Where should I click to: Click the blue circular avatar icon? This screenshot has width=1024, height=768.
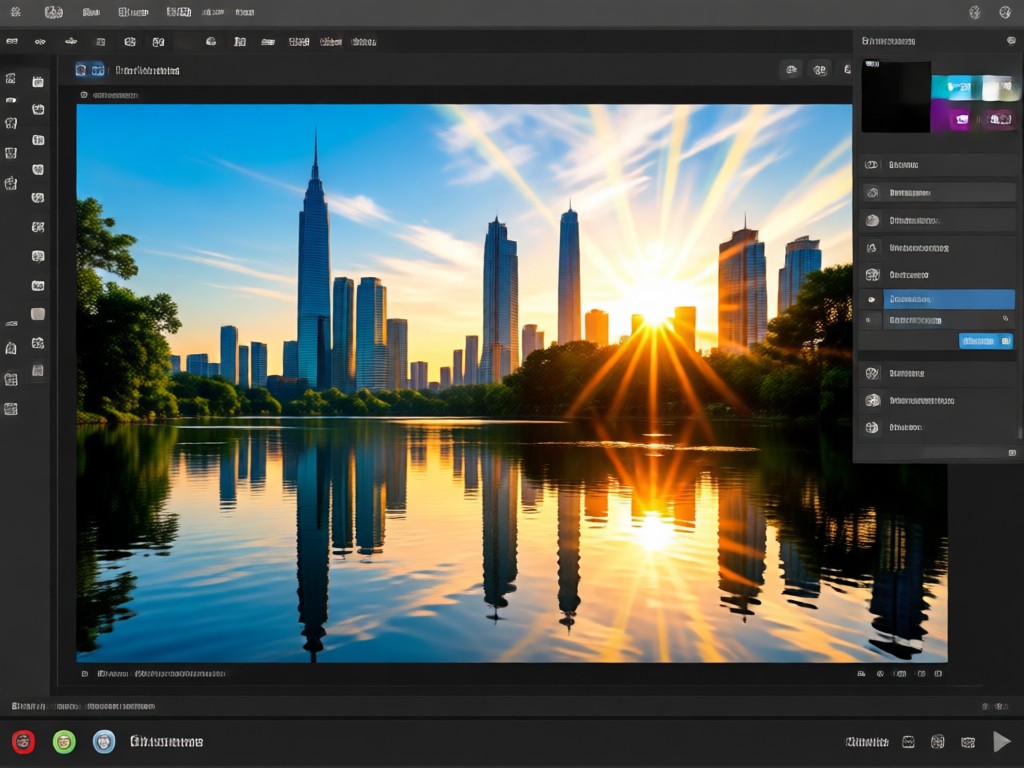click(104, 742)
